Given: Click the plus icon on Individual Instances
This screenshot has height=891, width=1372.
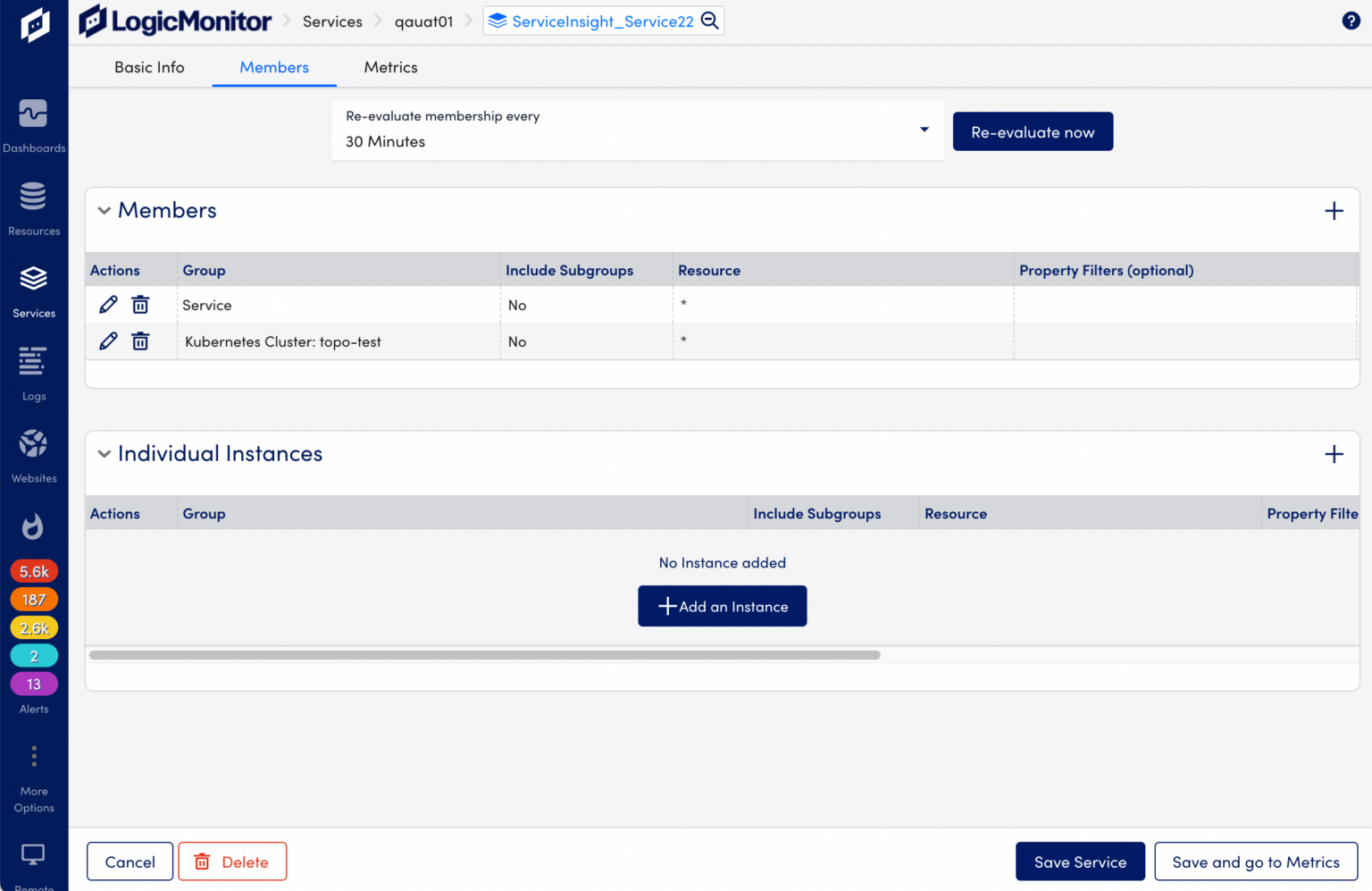Looking at the screenshot, I should click(1334, 454).
